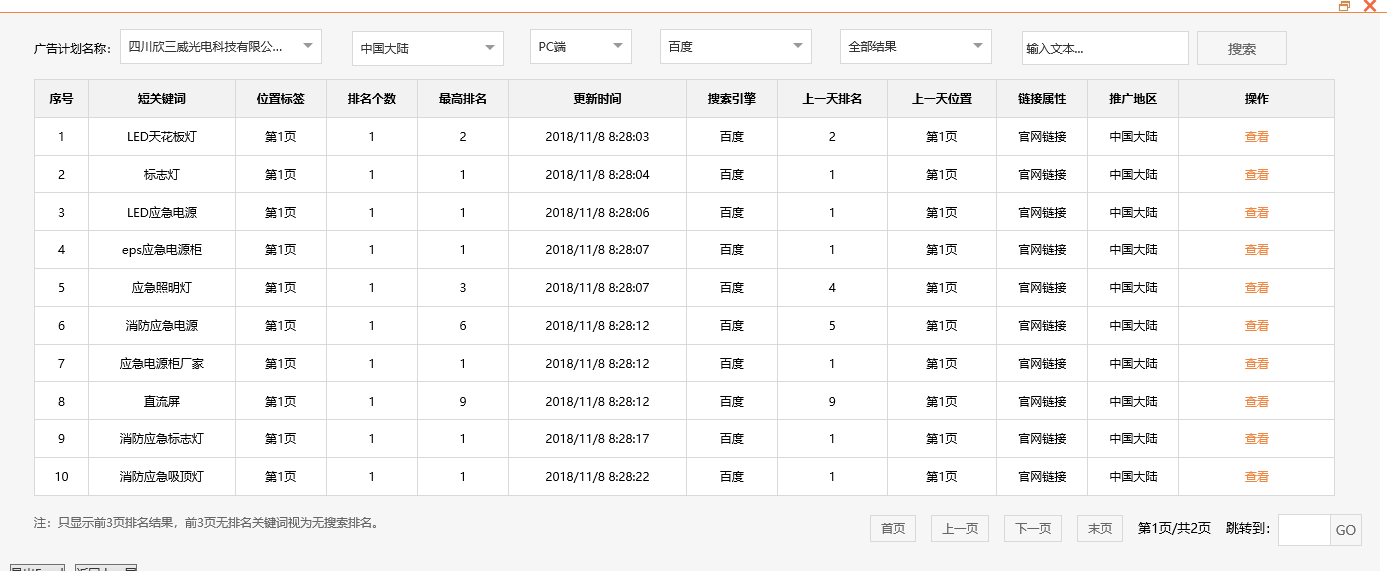The width and height of the screenshot is (1387, 571).
Task: Click the 搜索 search button
Action: (x=1242, y=48)
